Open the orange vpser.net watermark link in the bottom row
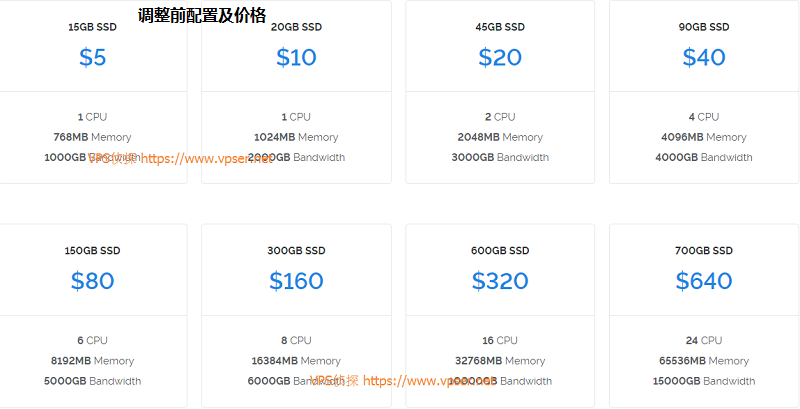The height and width of the screenshot is (409, 800). pos(430,381)
